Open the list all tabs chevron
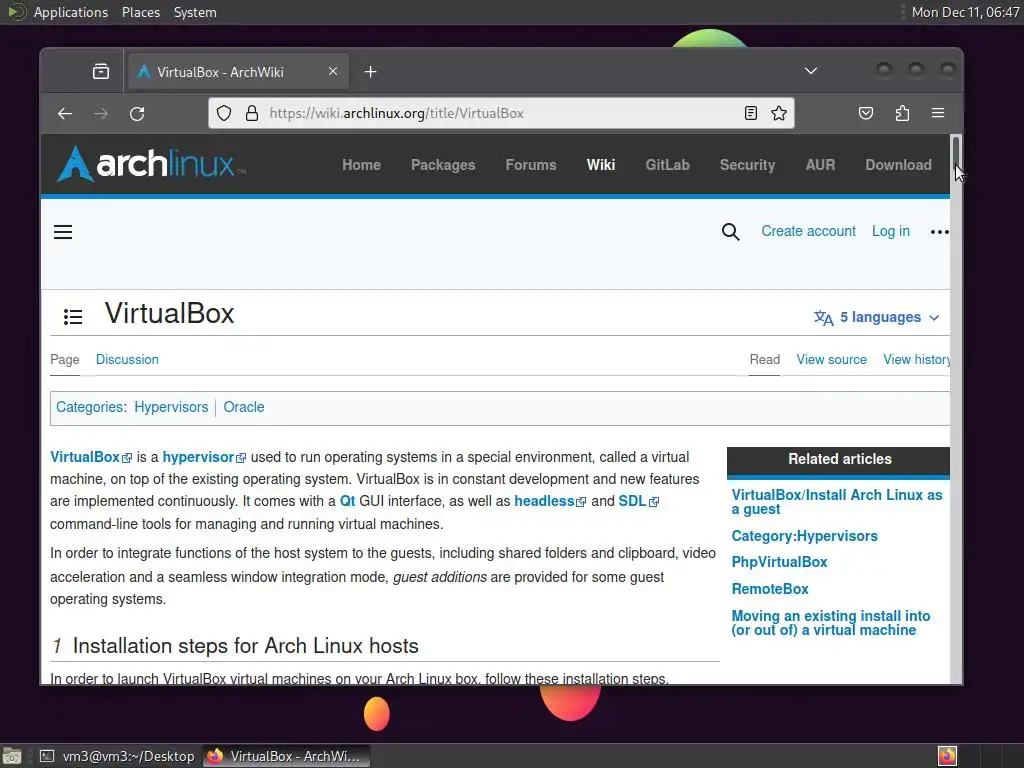 coord(810,71)
